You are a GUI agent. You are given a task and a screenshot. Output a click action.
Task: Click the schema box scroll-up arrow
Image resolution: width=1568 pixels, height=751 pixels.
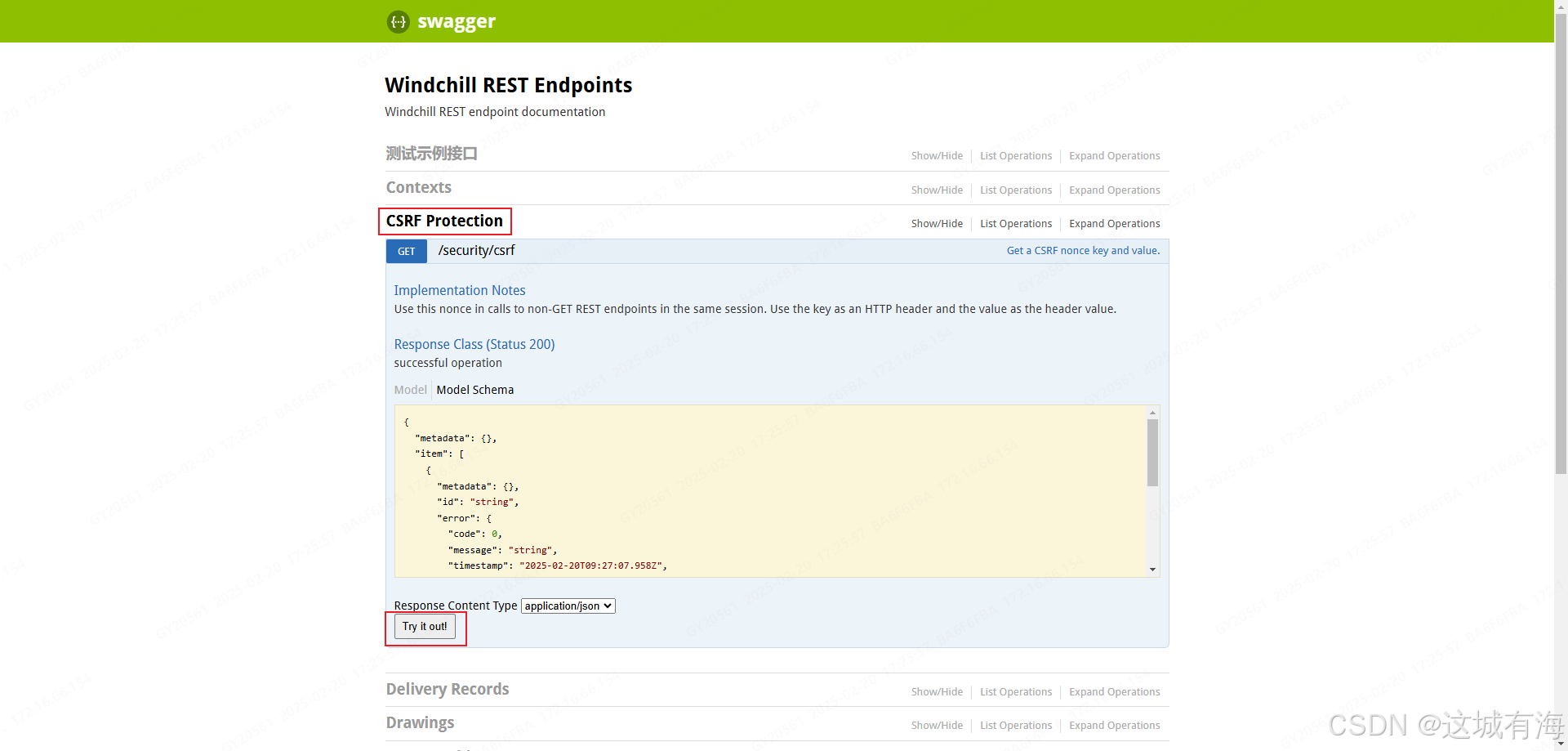pos(1152,413)
